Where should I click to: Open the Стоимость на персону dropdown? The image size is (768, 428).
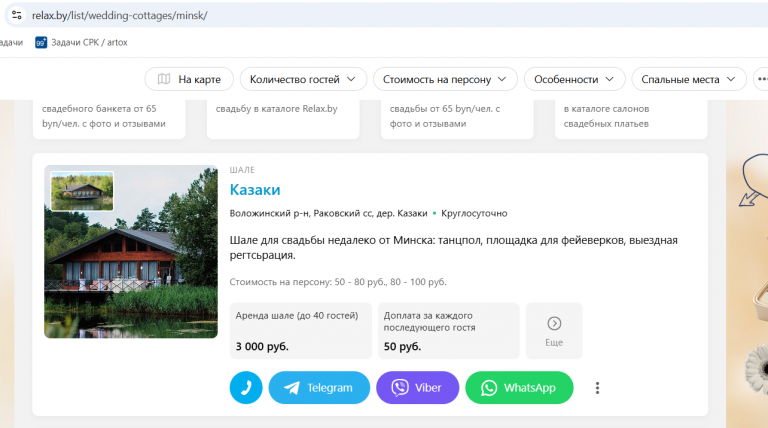coord(445,79)
